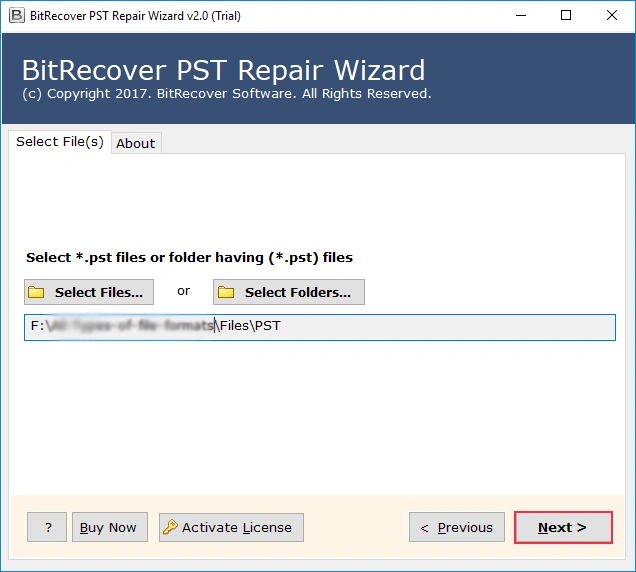Proceed with the Next > button
Image resolution: width=636 pixels, height=572 pixels.
pyautogui.click(x=563, y=527)
